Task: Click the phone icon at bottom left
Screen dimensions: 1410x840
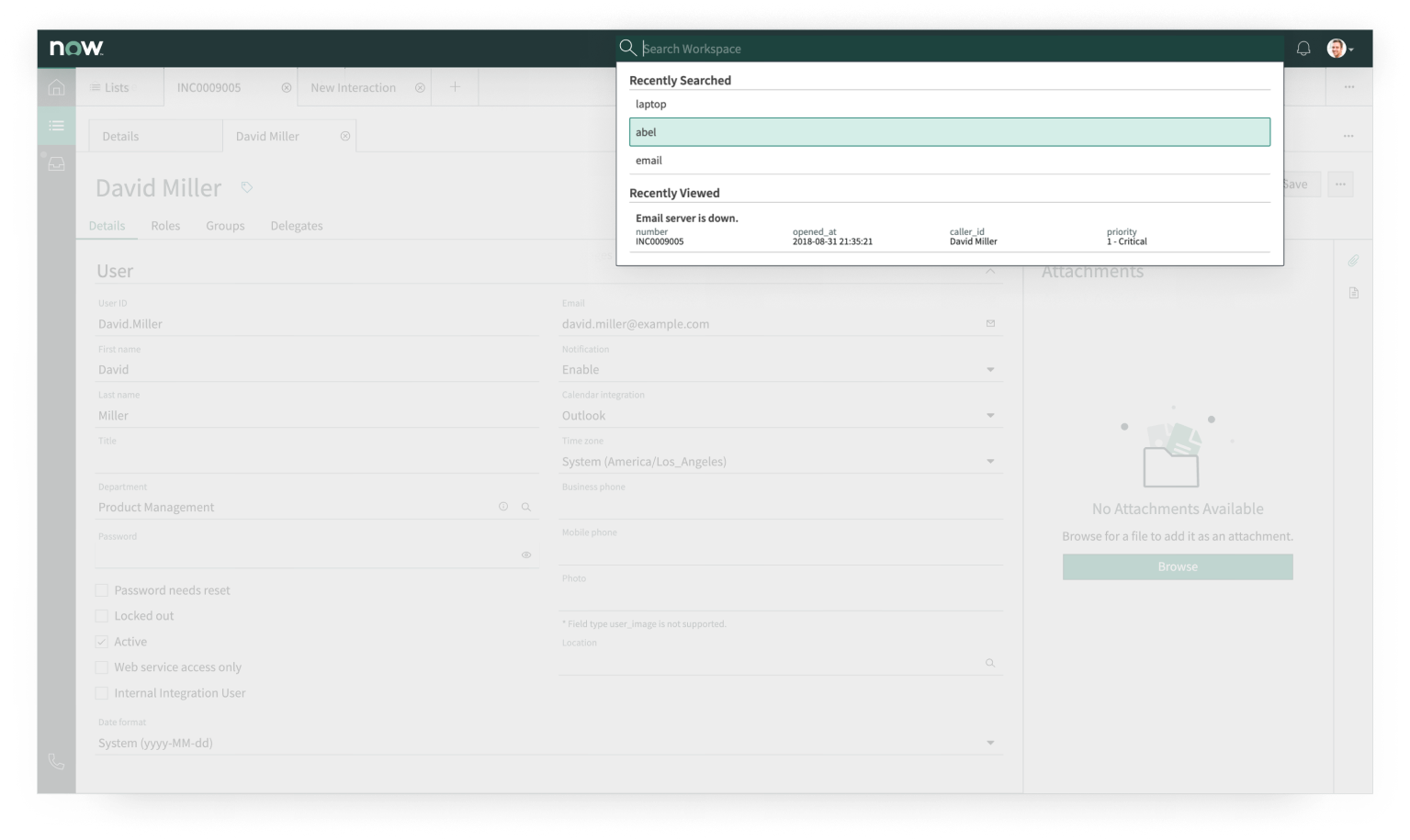Action: pyautogui.click(x=56, y=761)
